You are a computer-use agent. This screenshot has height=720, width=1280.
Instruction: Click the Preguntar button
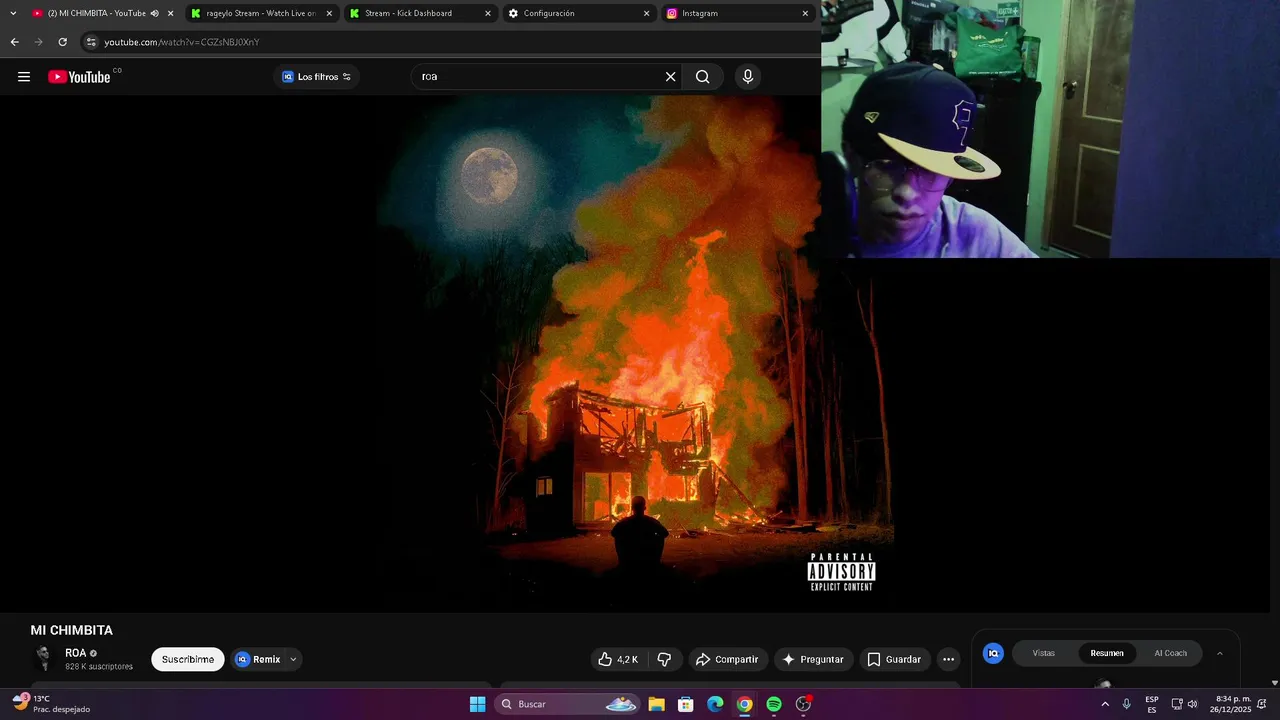(x=813, y=659)
